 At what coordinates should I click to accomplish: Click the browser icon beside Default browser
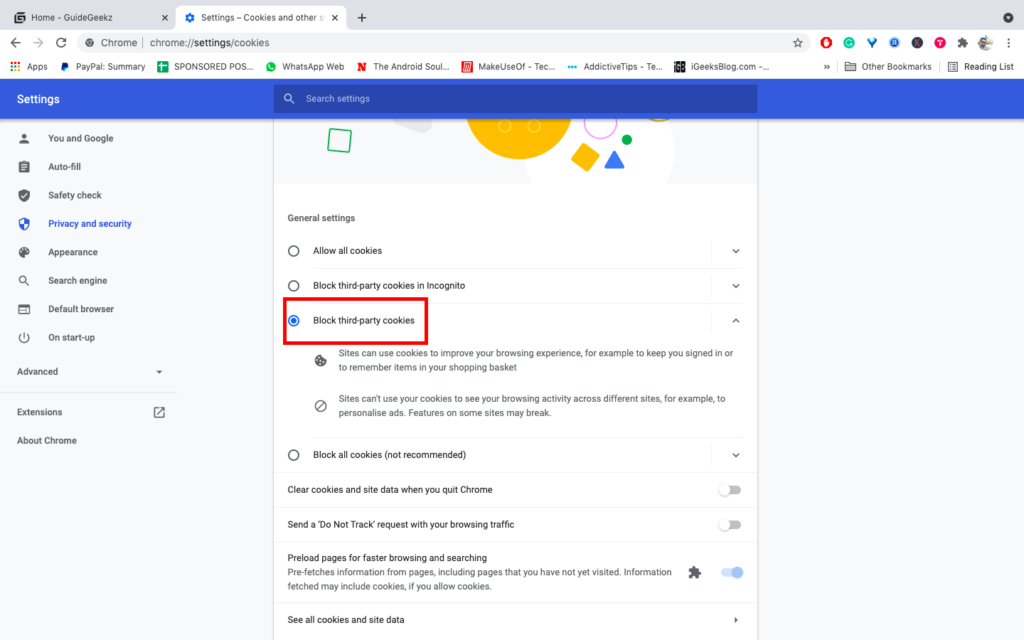24,309
